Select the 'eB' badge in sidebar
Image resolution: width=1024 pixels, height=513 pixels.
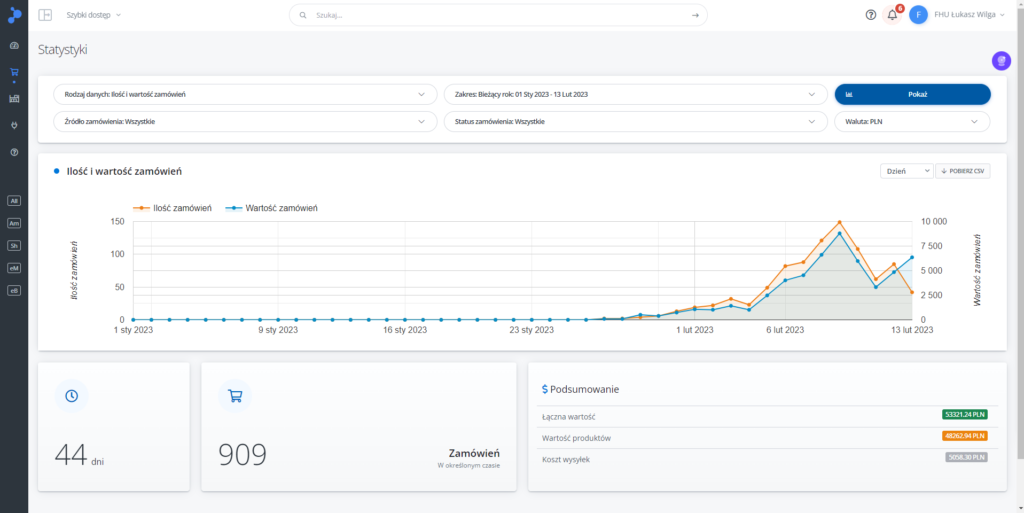pyautogui.click(x=14, y=290)
